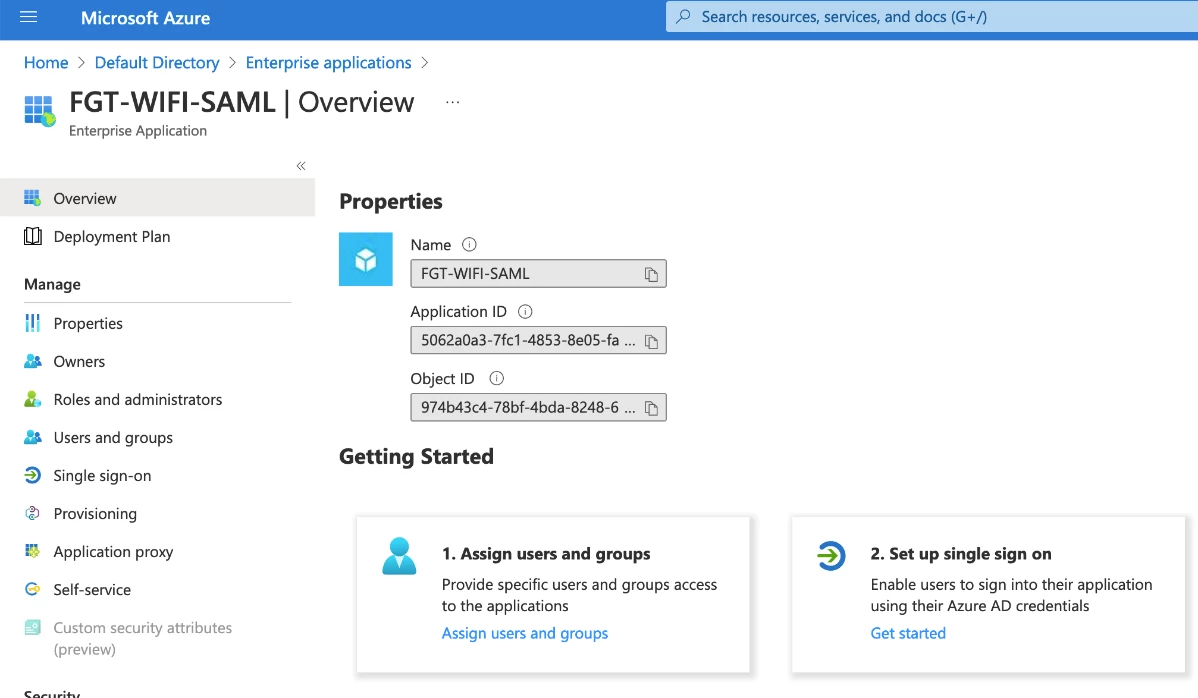This screenshot has height=698, width=1198.
Task: Click the '1. Assign users and groups' card title
Action: 546,554
